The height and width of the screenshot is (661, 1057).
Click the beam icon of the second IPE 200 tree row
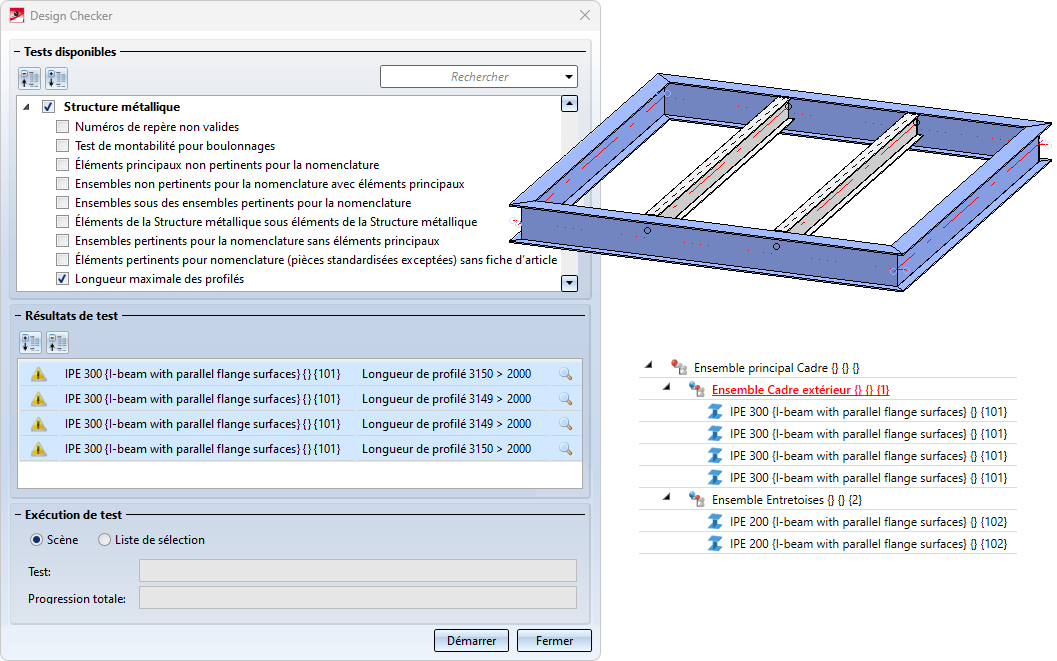pos(715,544)
